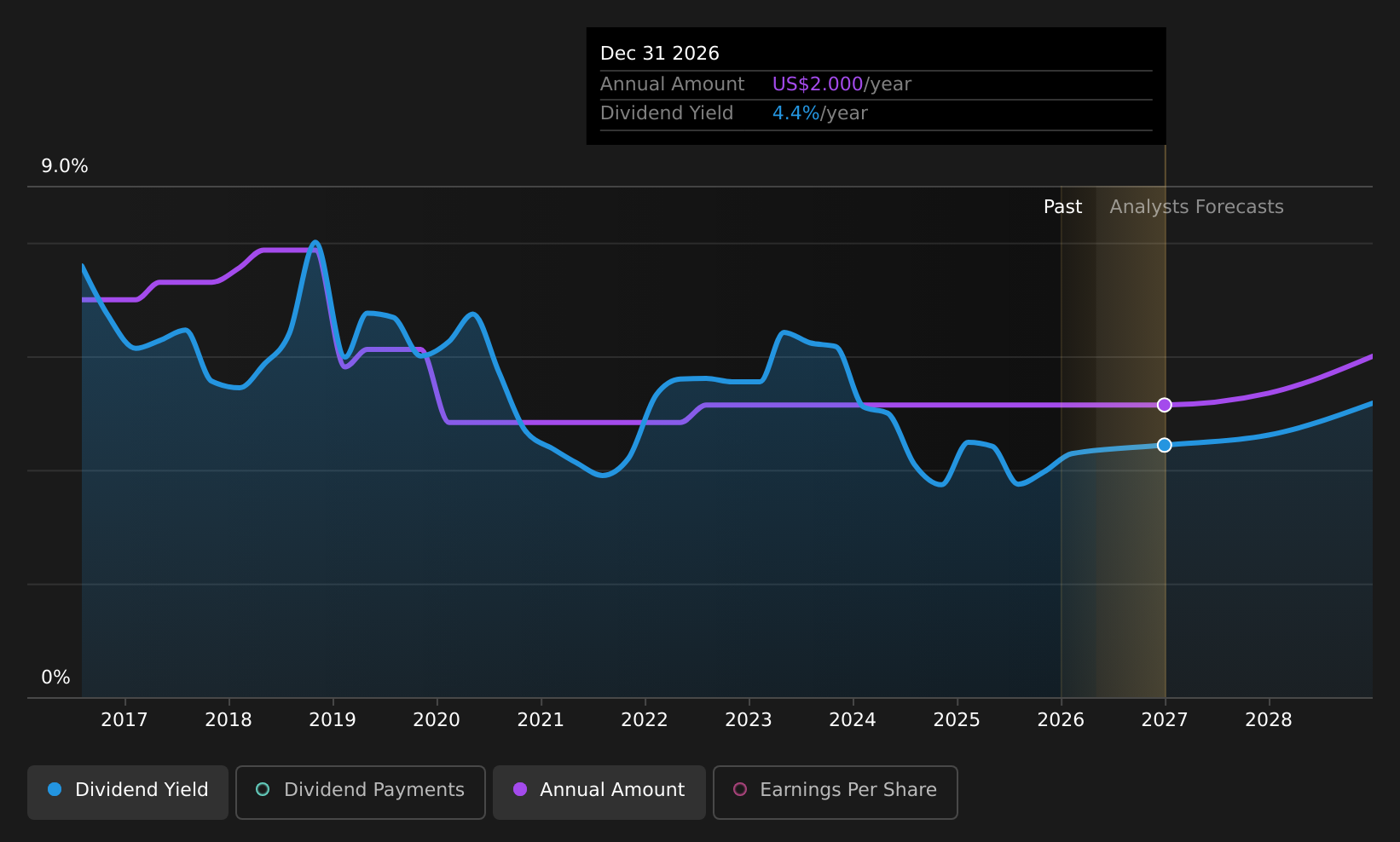This screenshot has height=842, width=1400.
Task: Enable the Earnings Per Share series
Action: (835, 792)
